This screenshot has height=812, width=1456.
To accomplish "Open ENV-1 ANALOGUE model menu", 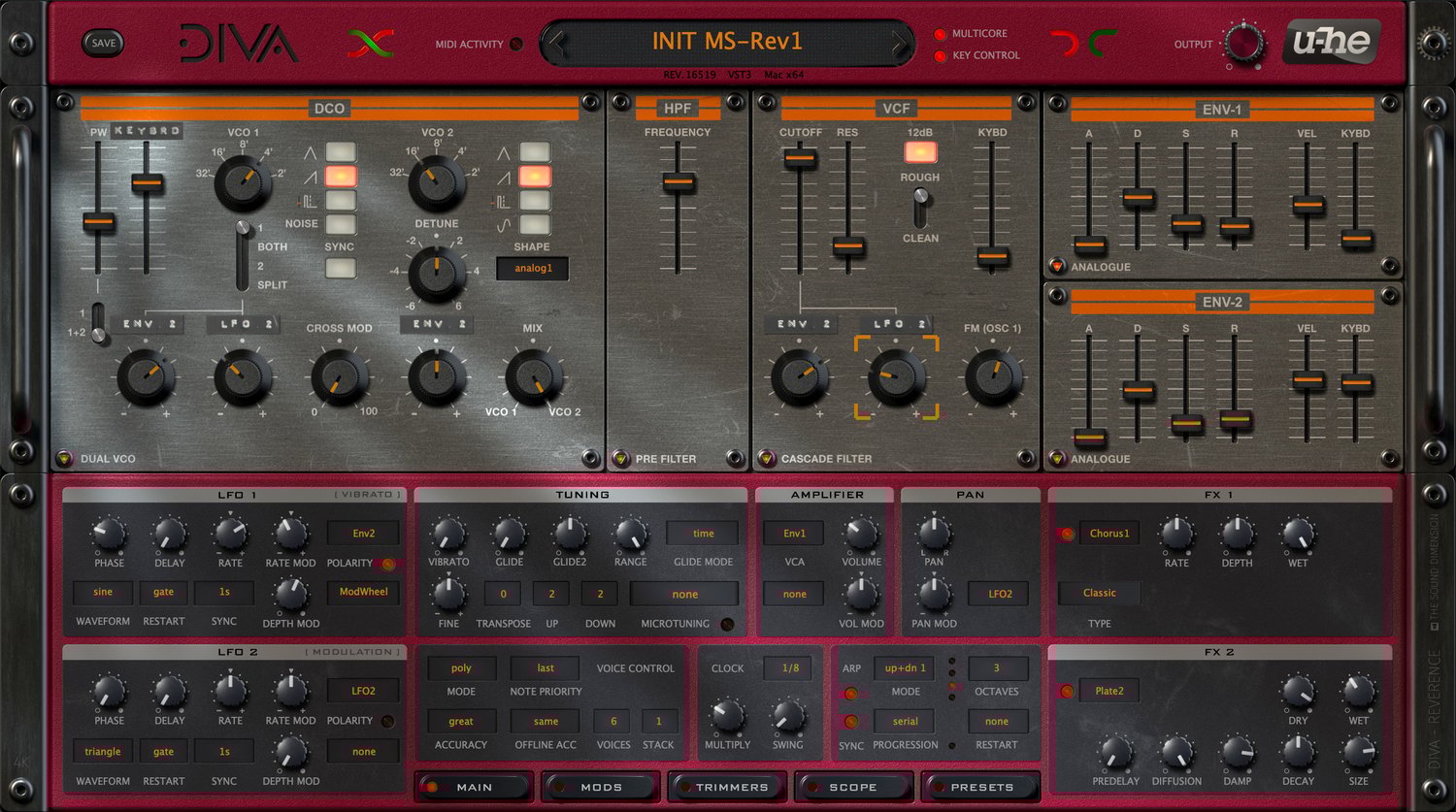I will [1057, 266].
